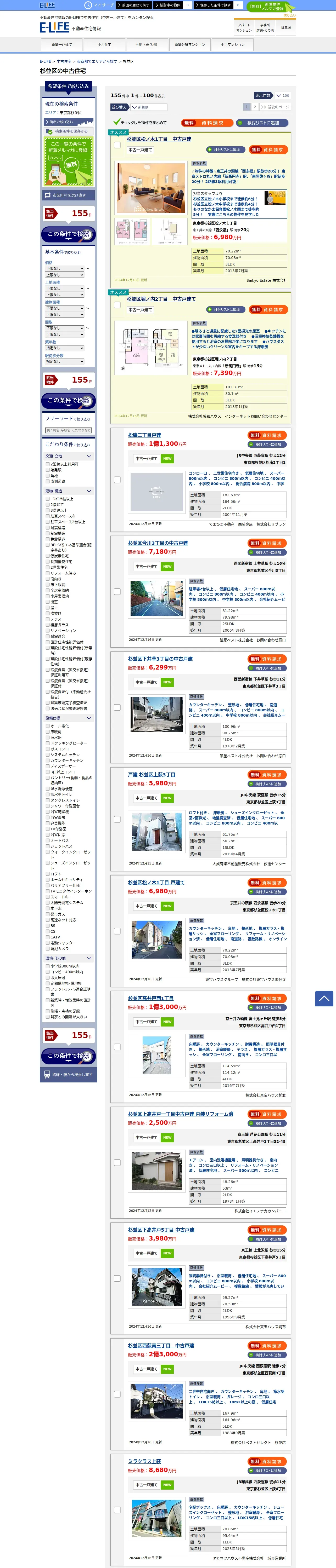Select the 新築一戸建て navigation tab
Screen dimensions: 336x1568
point(61,44)
